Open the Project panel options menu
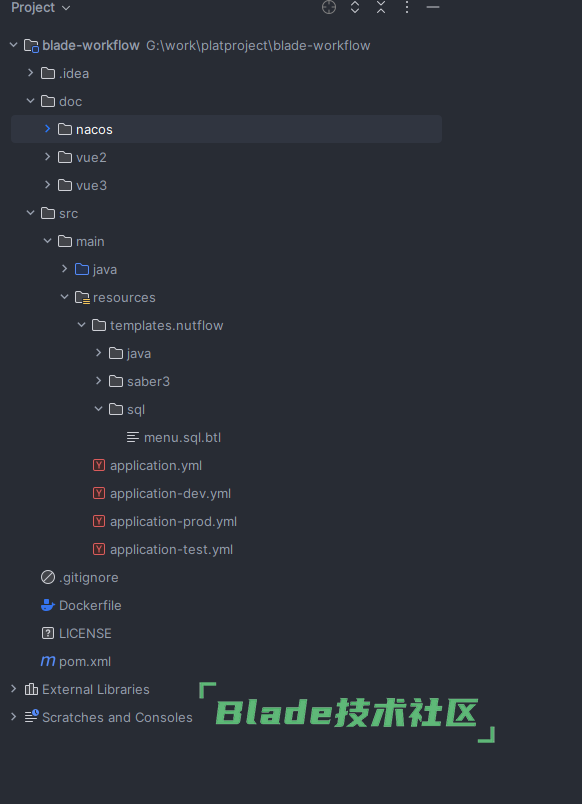 407,7
